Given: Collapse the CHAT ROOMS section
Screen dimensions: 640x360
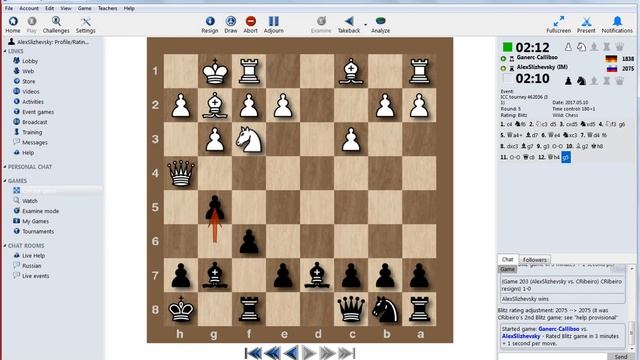Looking at the screenshot, I should (5, 246).
